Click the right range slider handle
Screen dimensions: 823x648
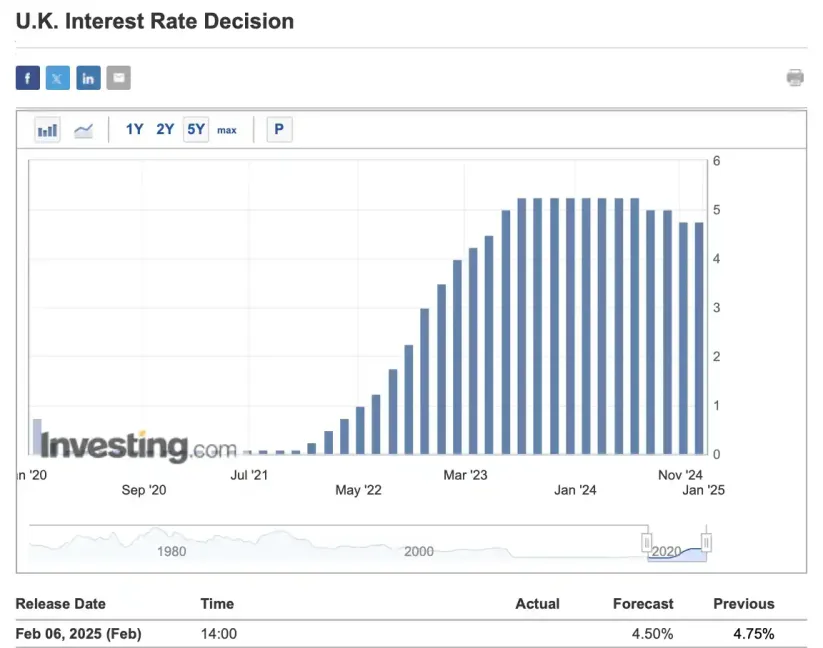click(707, 542)
